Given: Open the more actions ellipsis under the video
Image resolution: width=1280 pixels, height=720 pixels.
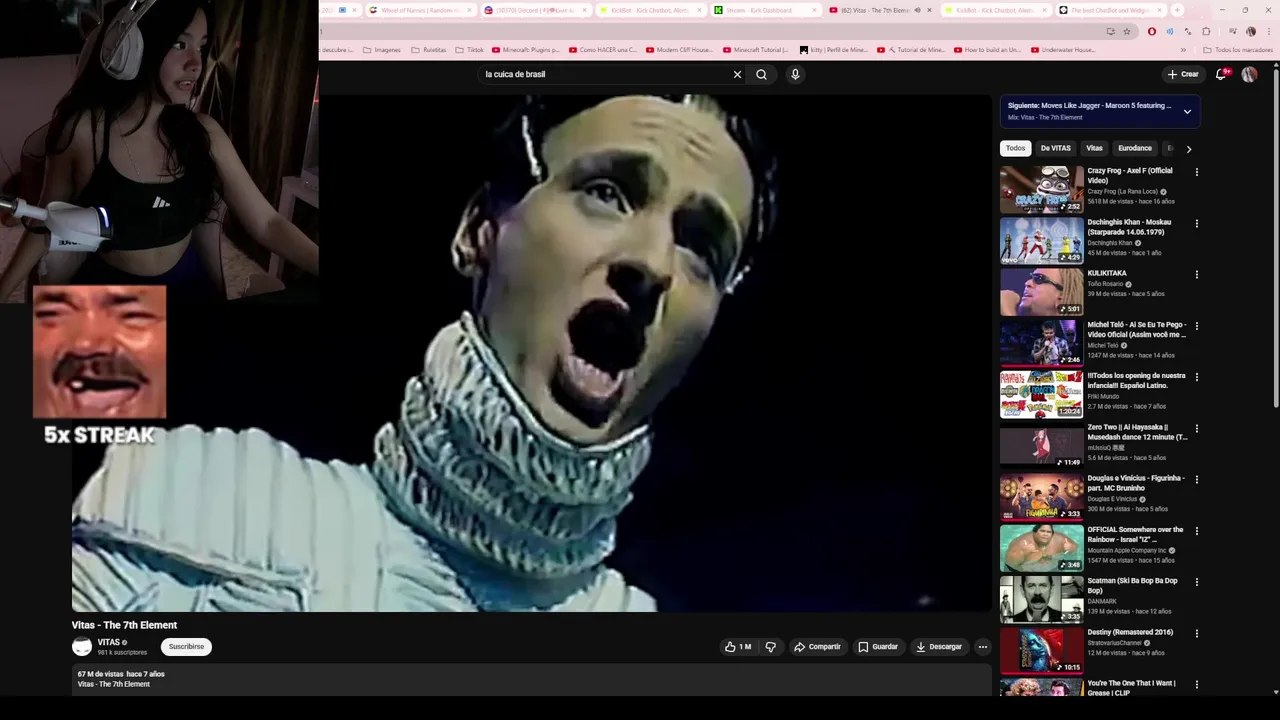Looking at the screenshot, I should [982, 647].
